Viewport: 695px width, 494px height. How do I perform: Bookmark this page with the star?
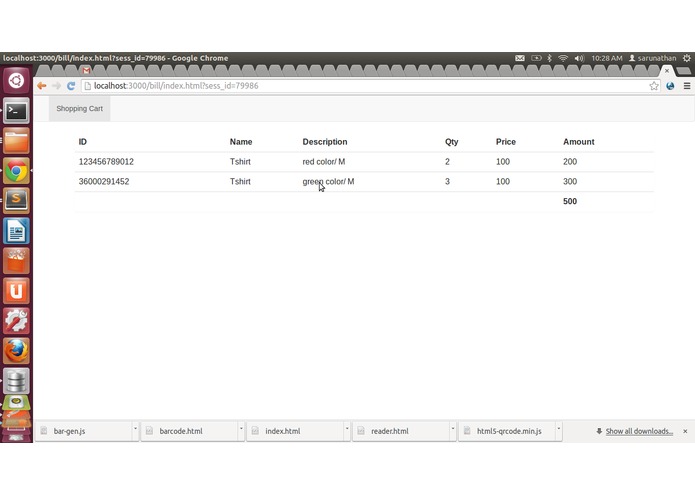click(654, 86)
